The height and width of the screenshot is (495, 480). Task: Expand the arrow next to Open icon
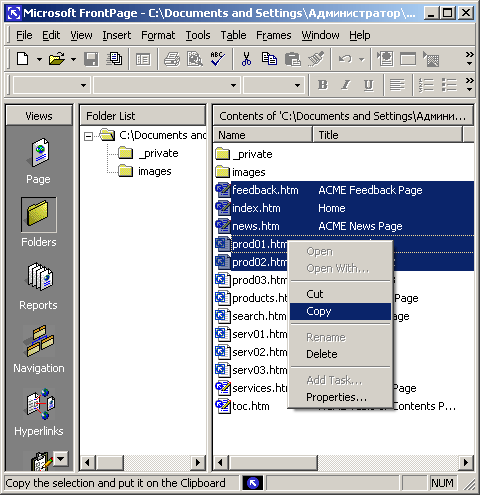pos(73,60)
